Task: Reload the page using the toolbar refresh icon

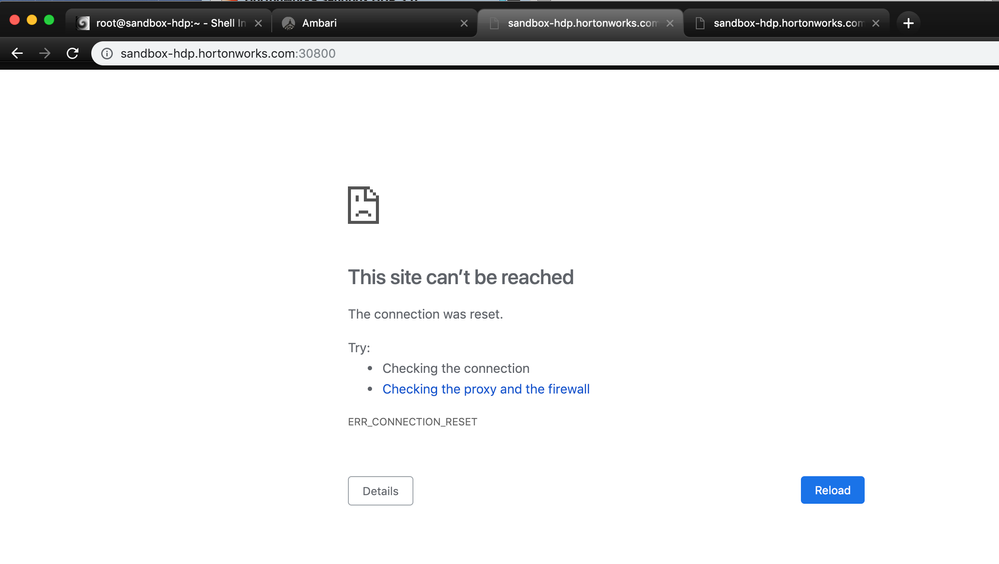Action: pos(73,54)
